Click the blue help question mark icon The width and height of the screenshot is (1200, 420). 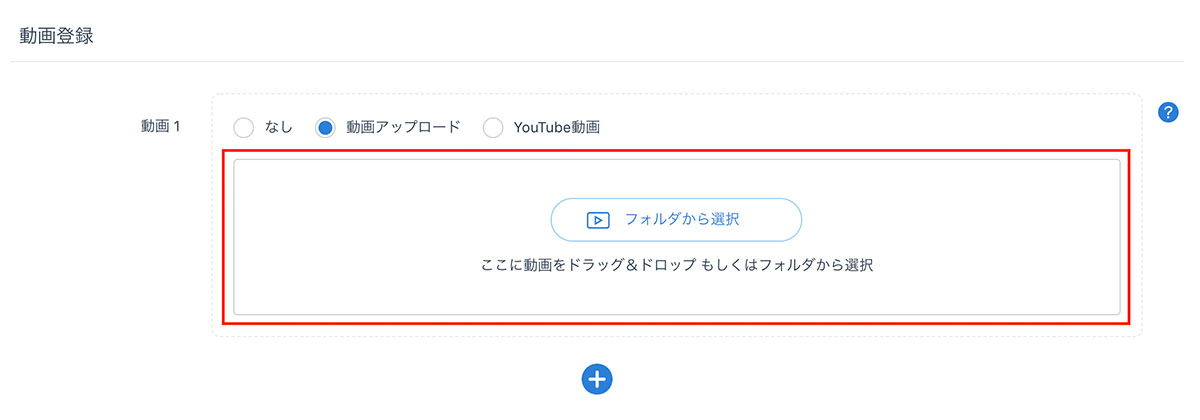[x=1167, y=113]
